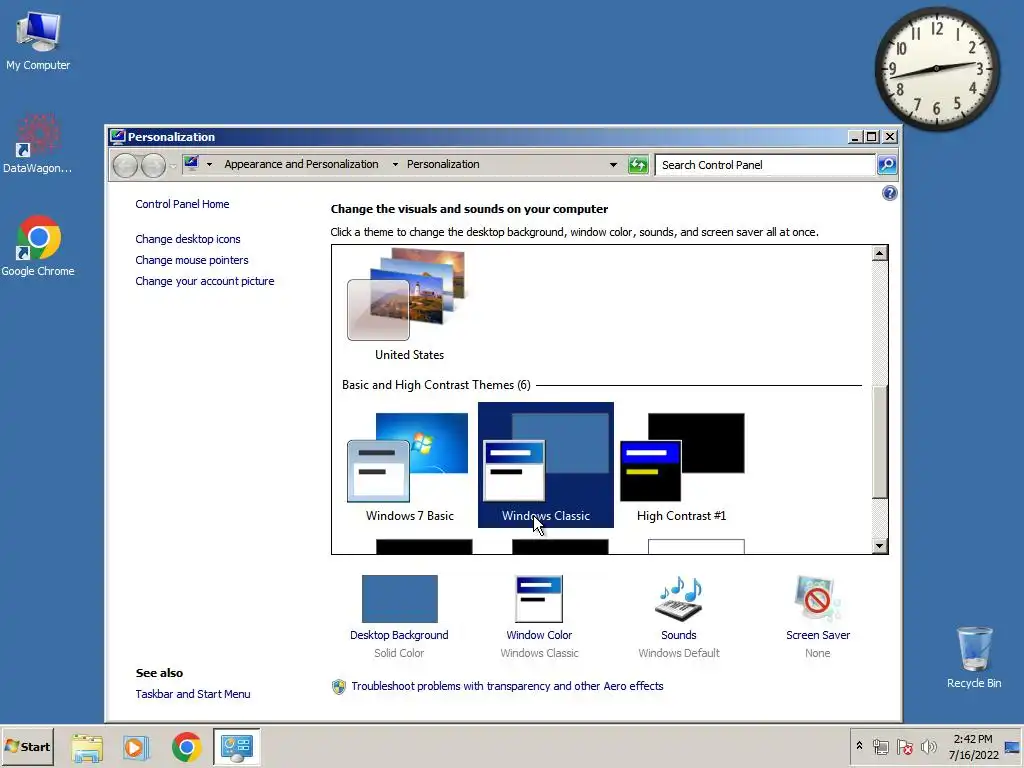Open Change your account picture link

(204, 281)
